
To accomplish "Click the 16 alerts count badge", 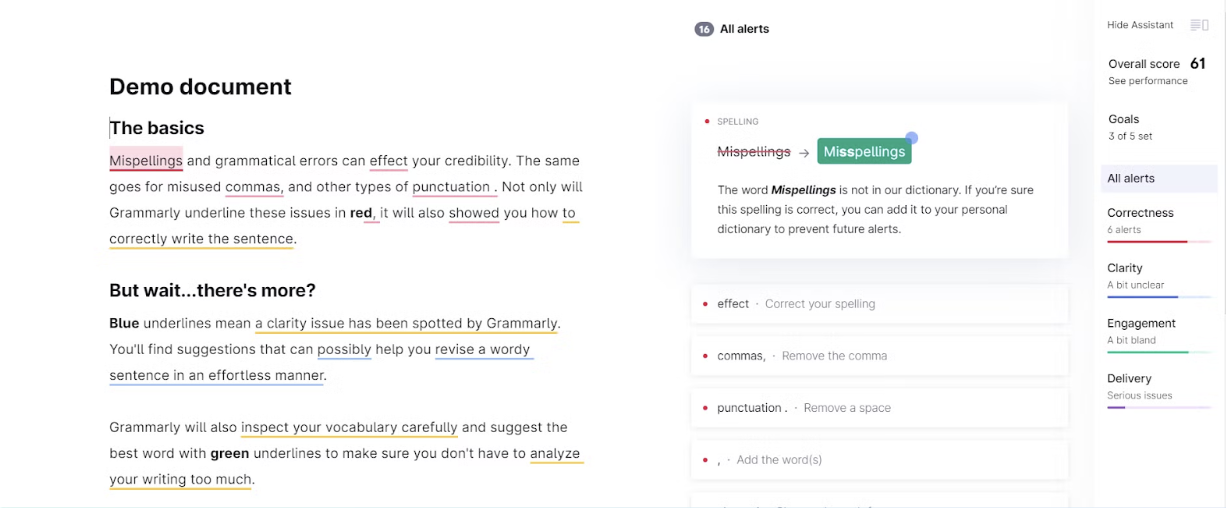I will pos(704,29).
